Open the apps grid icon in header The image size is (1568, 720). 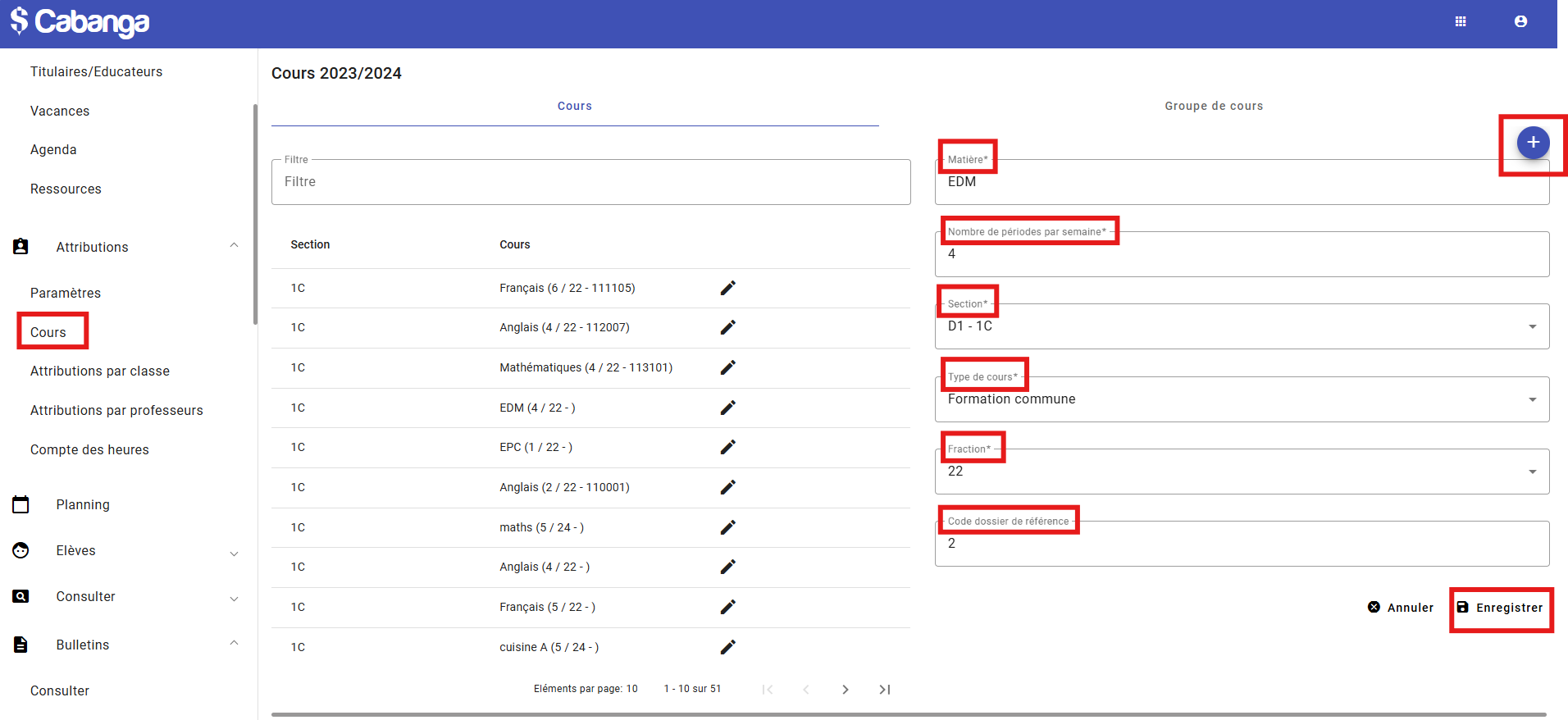(x=1460, y=22)
